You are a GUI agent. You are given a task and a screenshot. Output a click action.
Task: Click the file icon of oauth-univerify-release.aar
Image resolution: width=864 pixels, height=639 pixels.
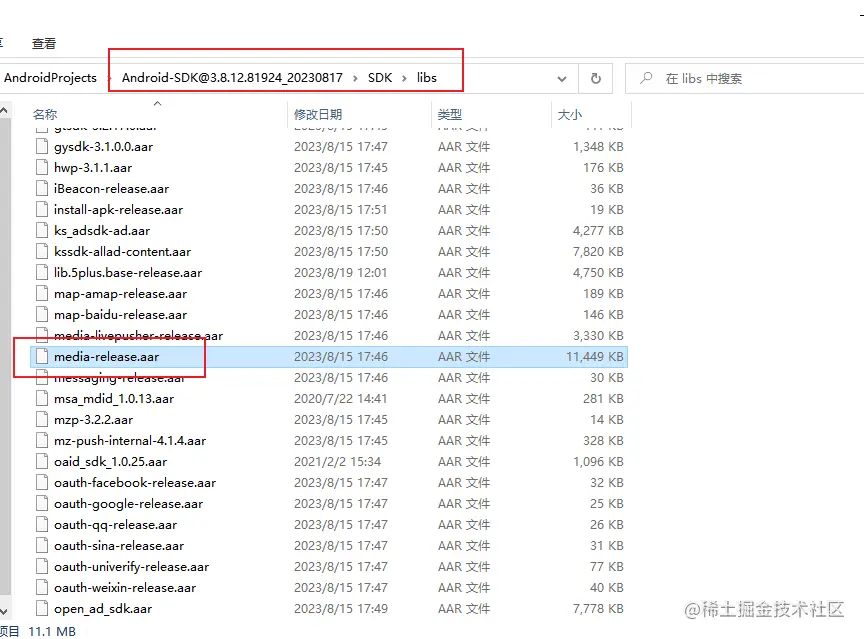(42, 566)
